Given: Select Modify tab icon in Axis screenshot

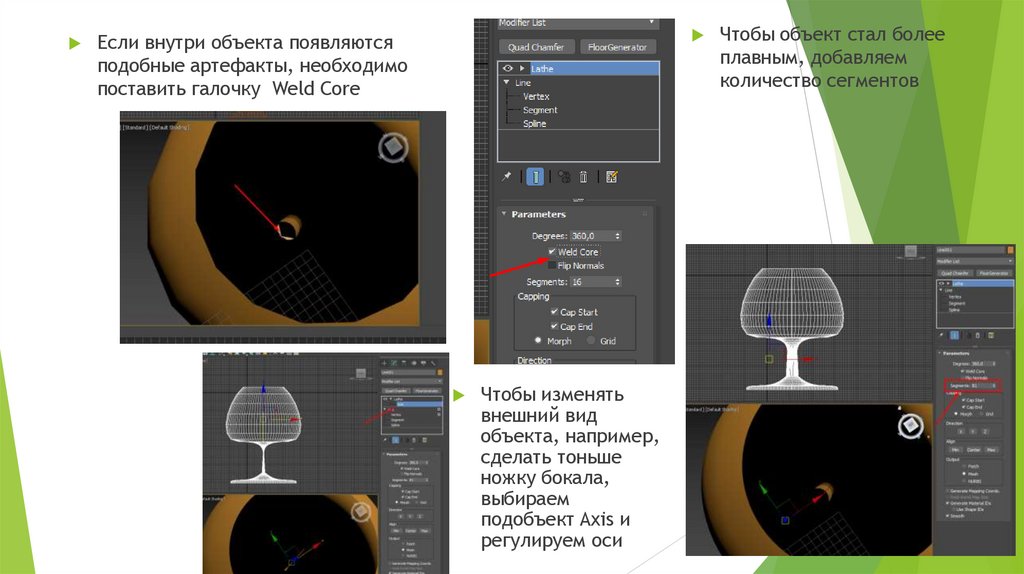Looking at the screenshot, I should (394, 363).
